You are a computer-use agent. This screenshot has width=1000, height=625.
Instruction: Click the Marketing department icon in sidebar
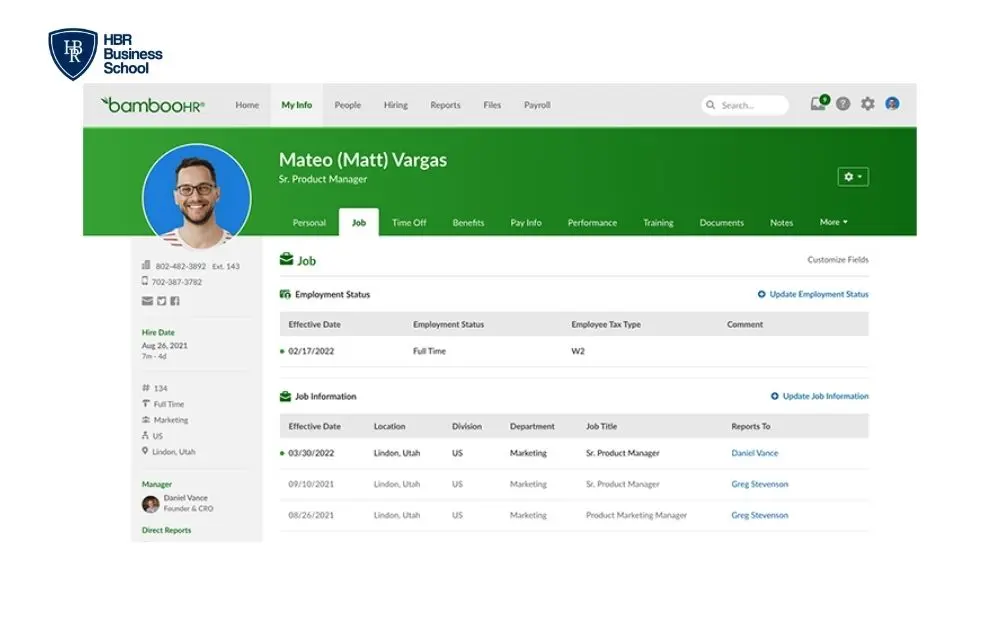(x=145, y=420)
